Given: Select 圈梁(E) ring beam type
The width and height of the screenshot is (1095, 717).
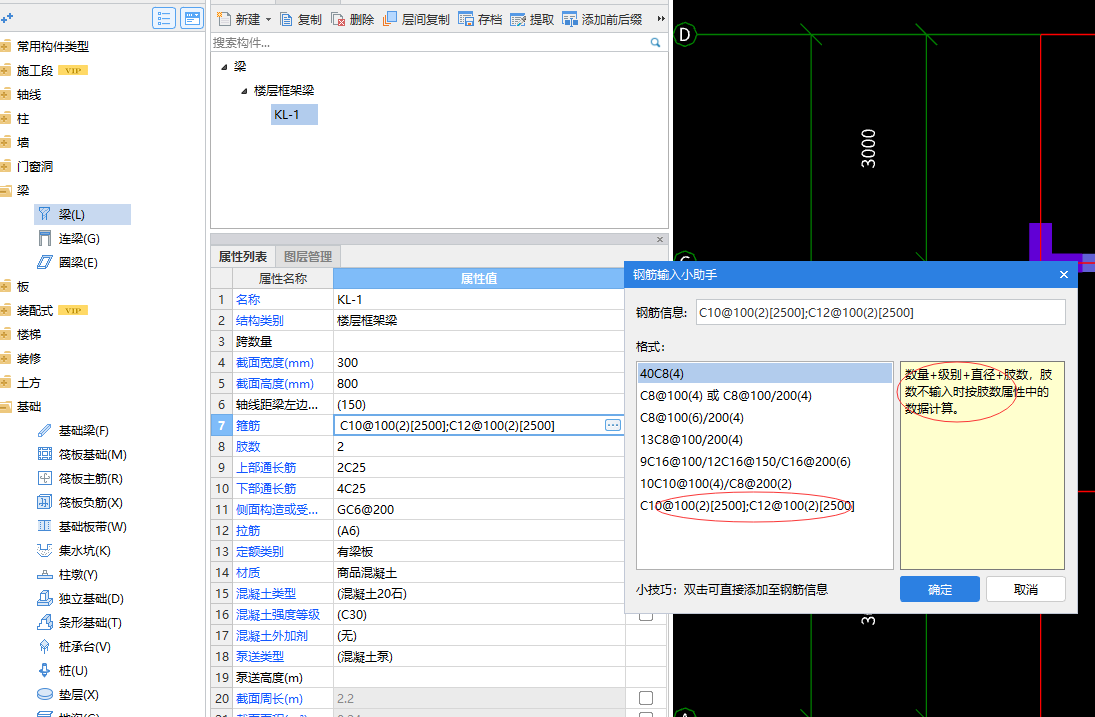Looking at the screenshot, I should (x=67, y=263).
